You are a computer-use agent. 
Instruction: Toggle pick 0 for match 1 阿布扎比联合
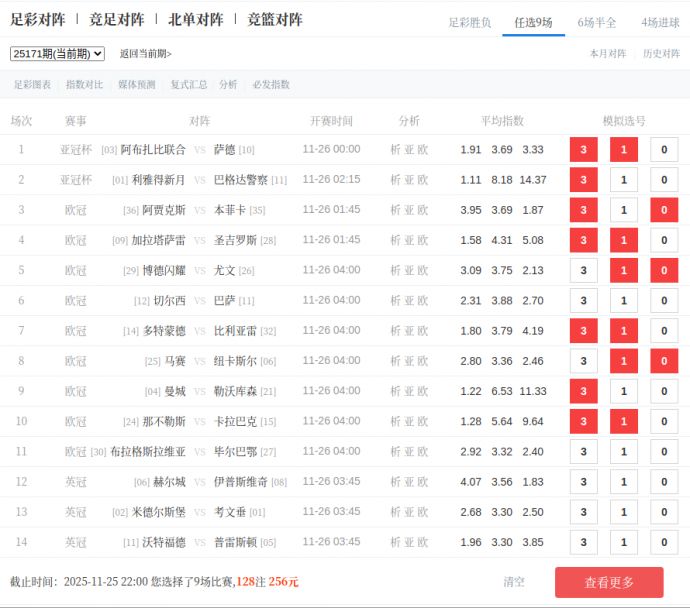coord(664,150)
